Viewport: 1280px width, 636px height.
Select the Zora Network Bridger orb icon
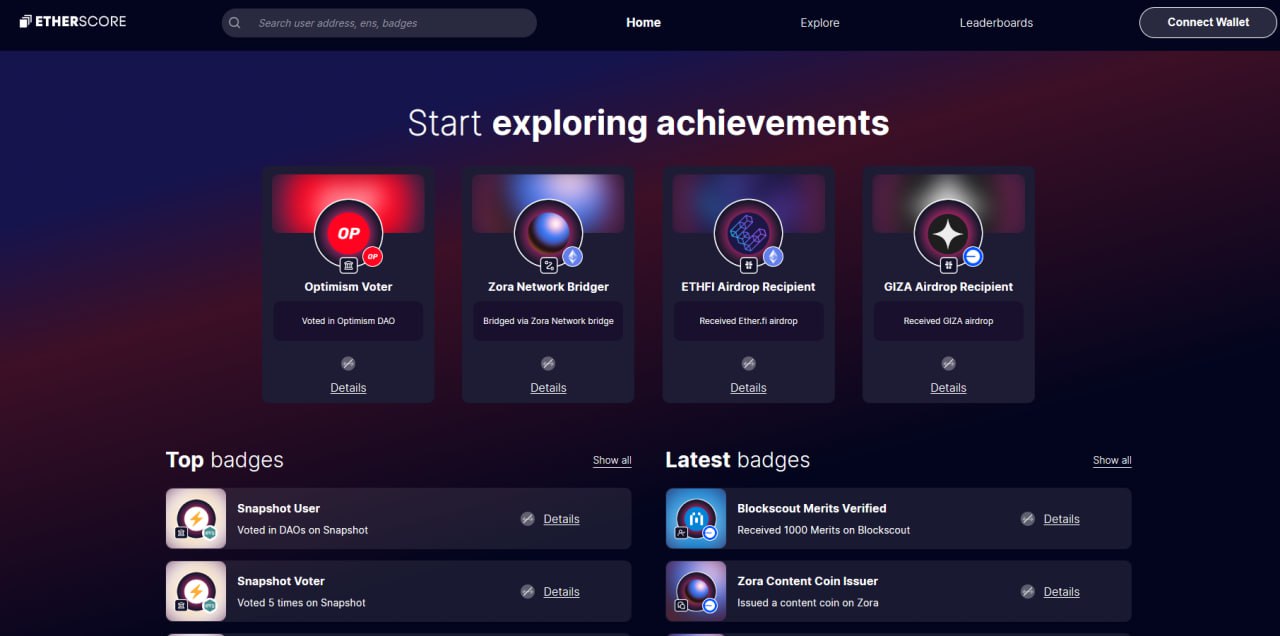point(548,233)
